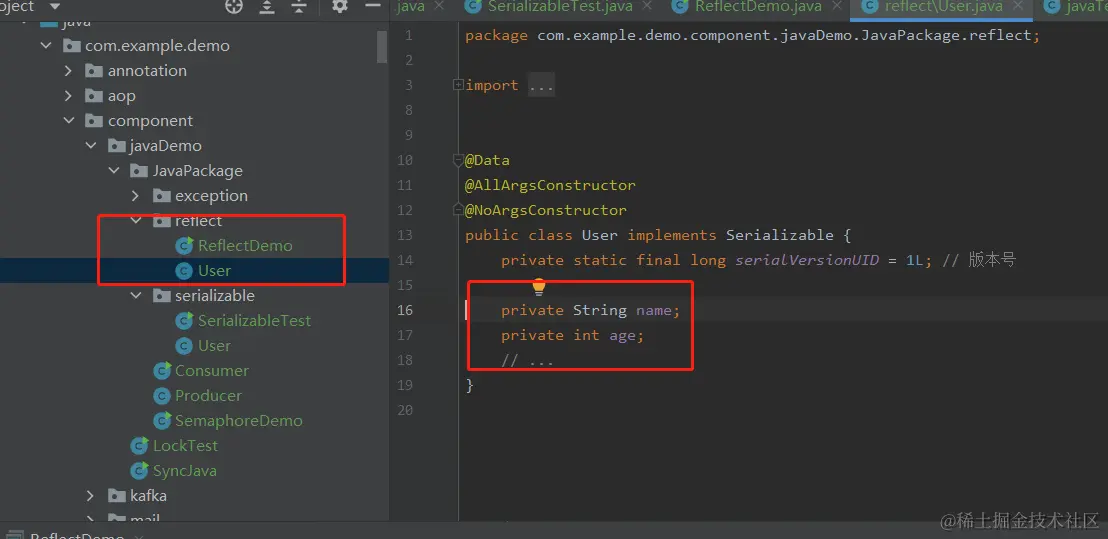Select the annotation package

147,71
